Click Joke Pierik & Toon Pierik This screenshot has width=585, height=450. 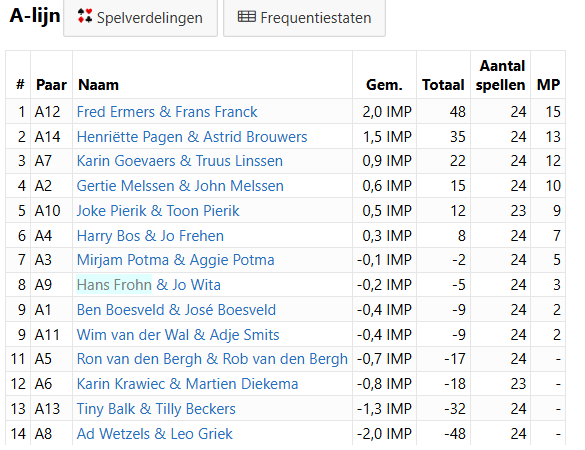[158, 211]
